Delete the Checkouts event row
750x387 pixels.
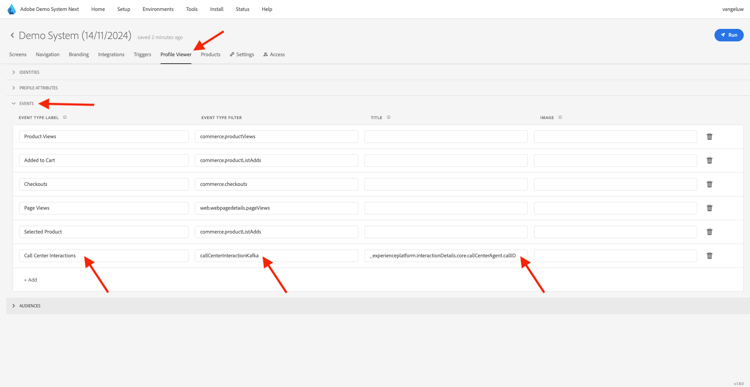click(x=709, y=184)
